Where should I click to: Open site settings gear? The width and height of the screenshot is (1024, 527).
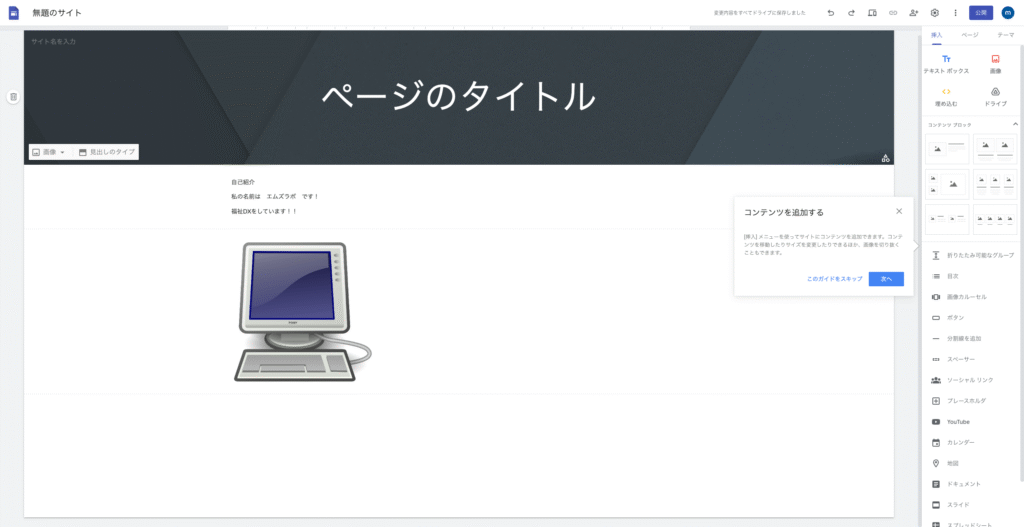pos(935,12)
